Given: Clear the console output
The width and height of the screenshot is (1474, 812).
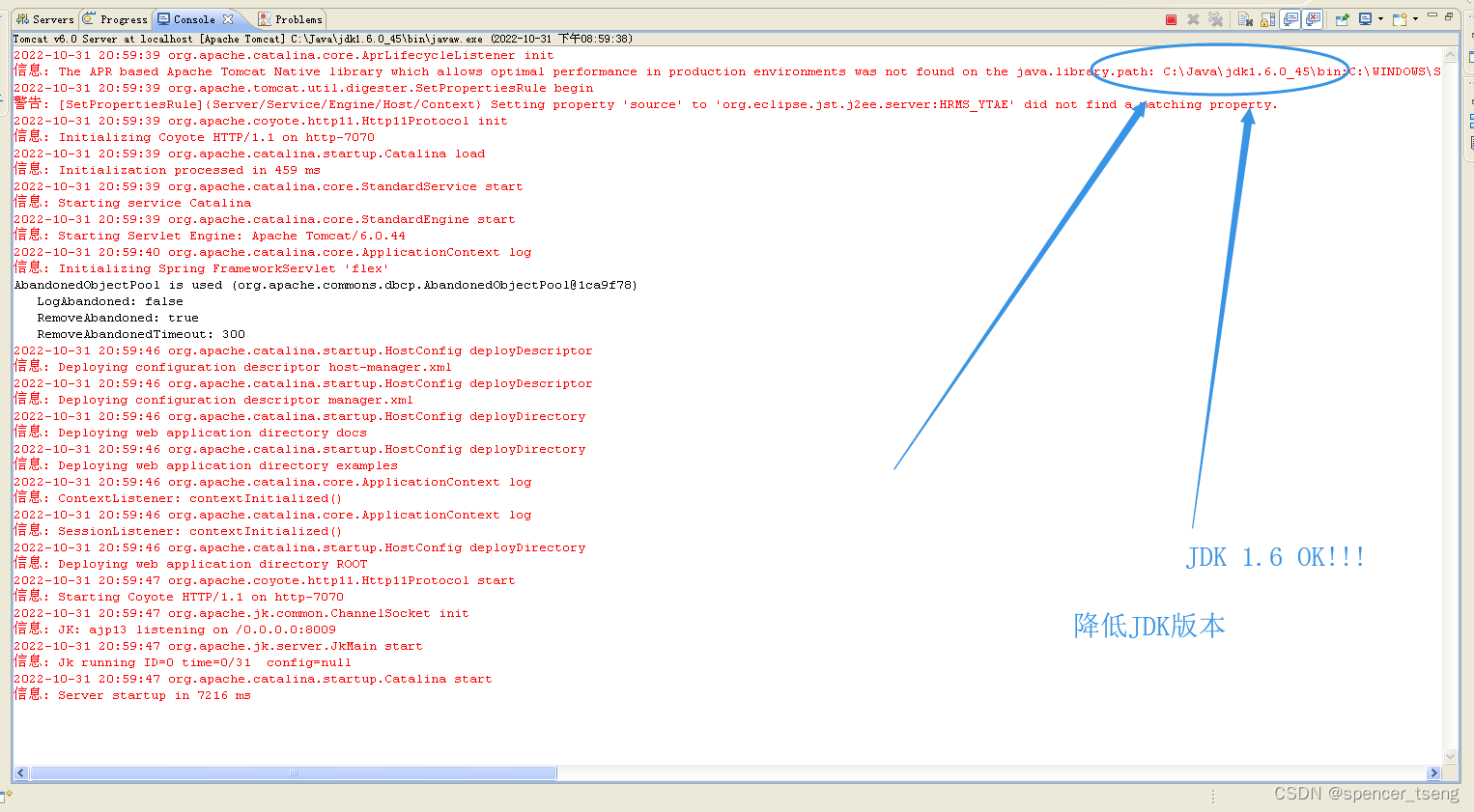Looking at the screenshot, I should point(1245,17).
